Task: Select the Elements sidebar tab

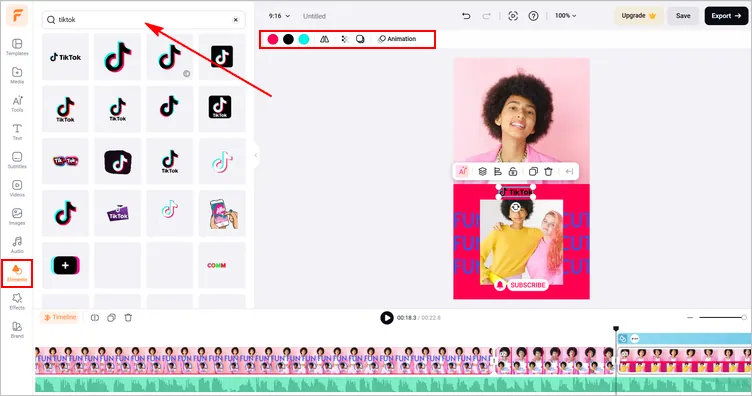Action: pos(17,273)
